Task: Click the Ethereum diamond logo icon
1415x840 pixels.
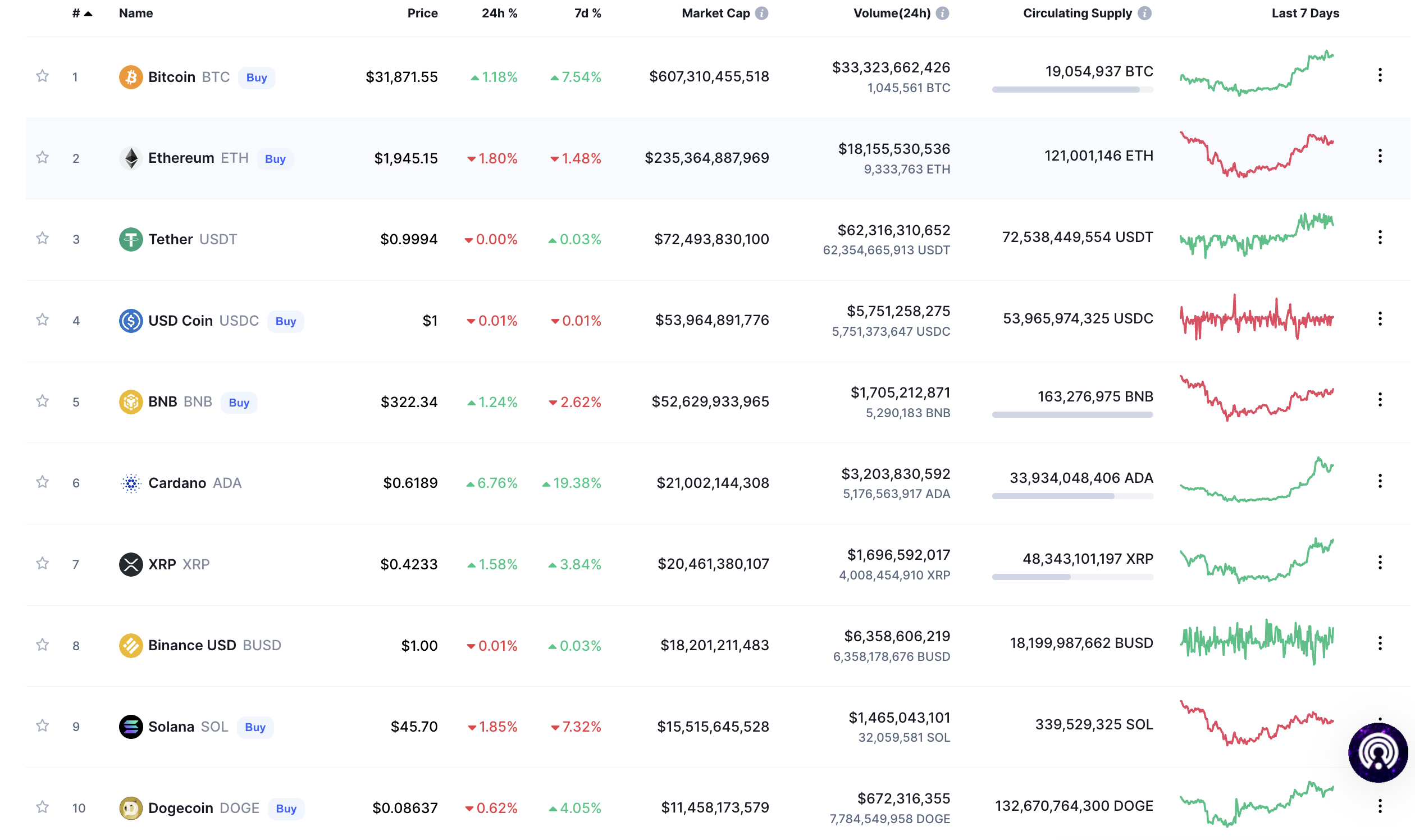Action: click(131, 158)
